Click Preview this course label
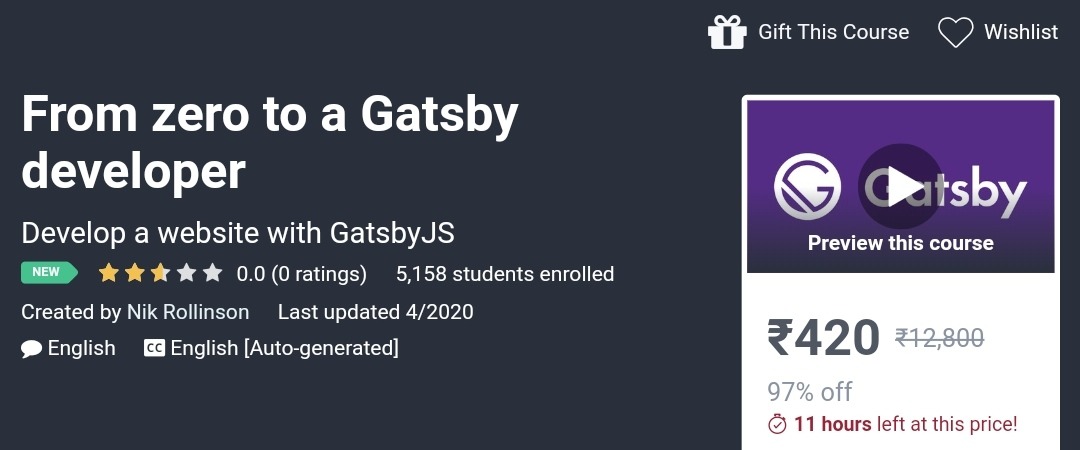Viewport: 1080px width, 450px height. 900,243
